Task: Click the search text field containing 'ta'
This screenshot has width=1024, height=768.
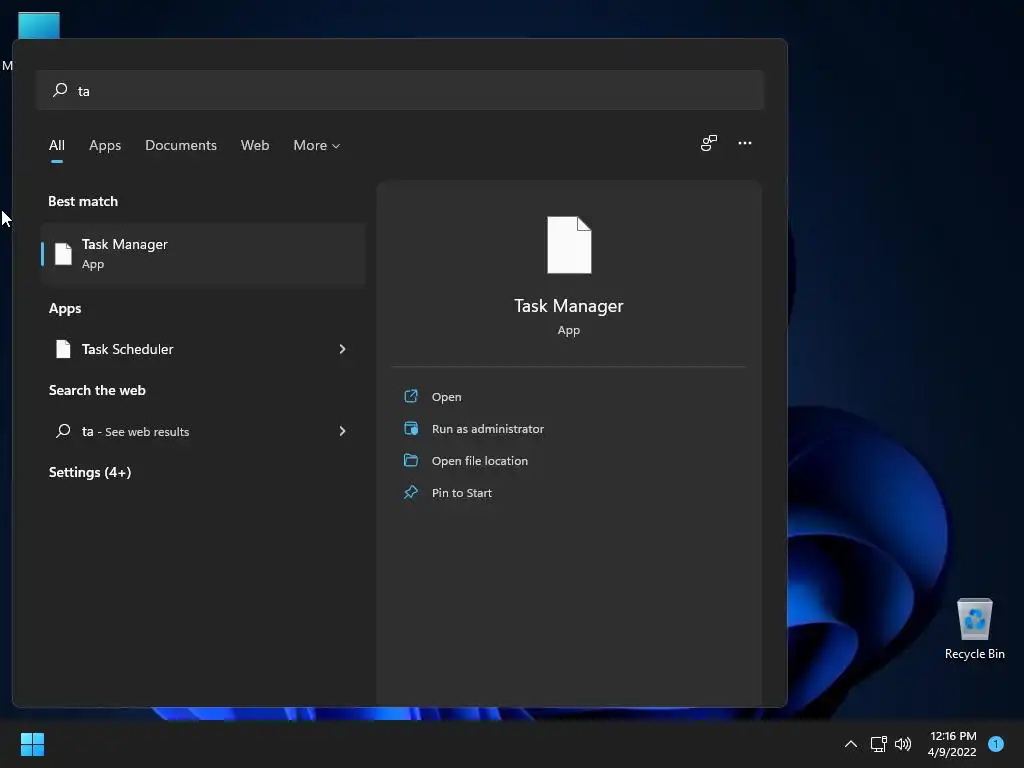Action: click(400, 90)
